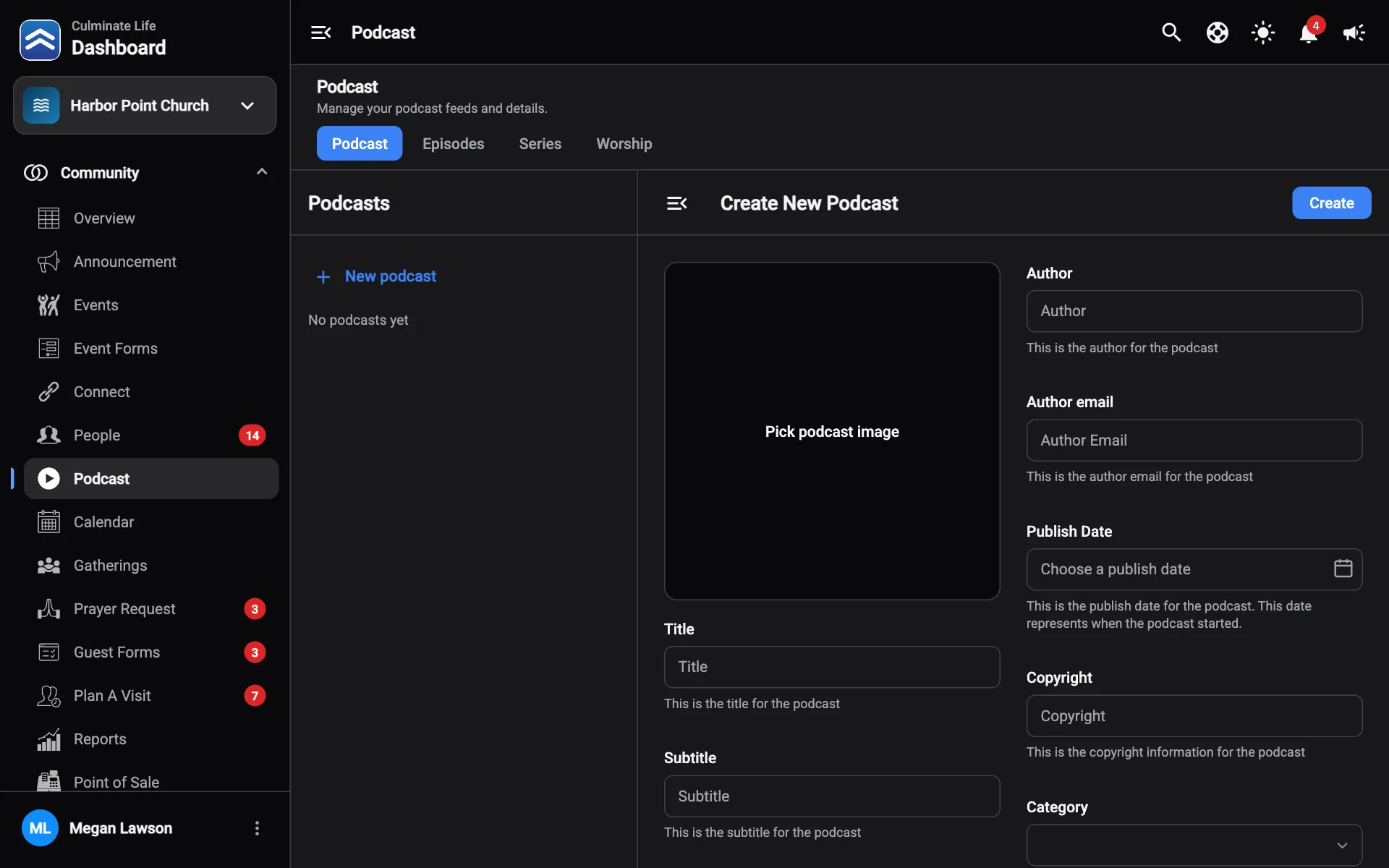Open Plan A Visit in sidebar
1389x868 pixels.
point(151,696)
